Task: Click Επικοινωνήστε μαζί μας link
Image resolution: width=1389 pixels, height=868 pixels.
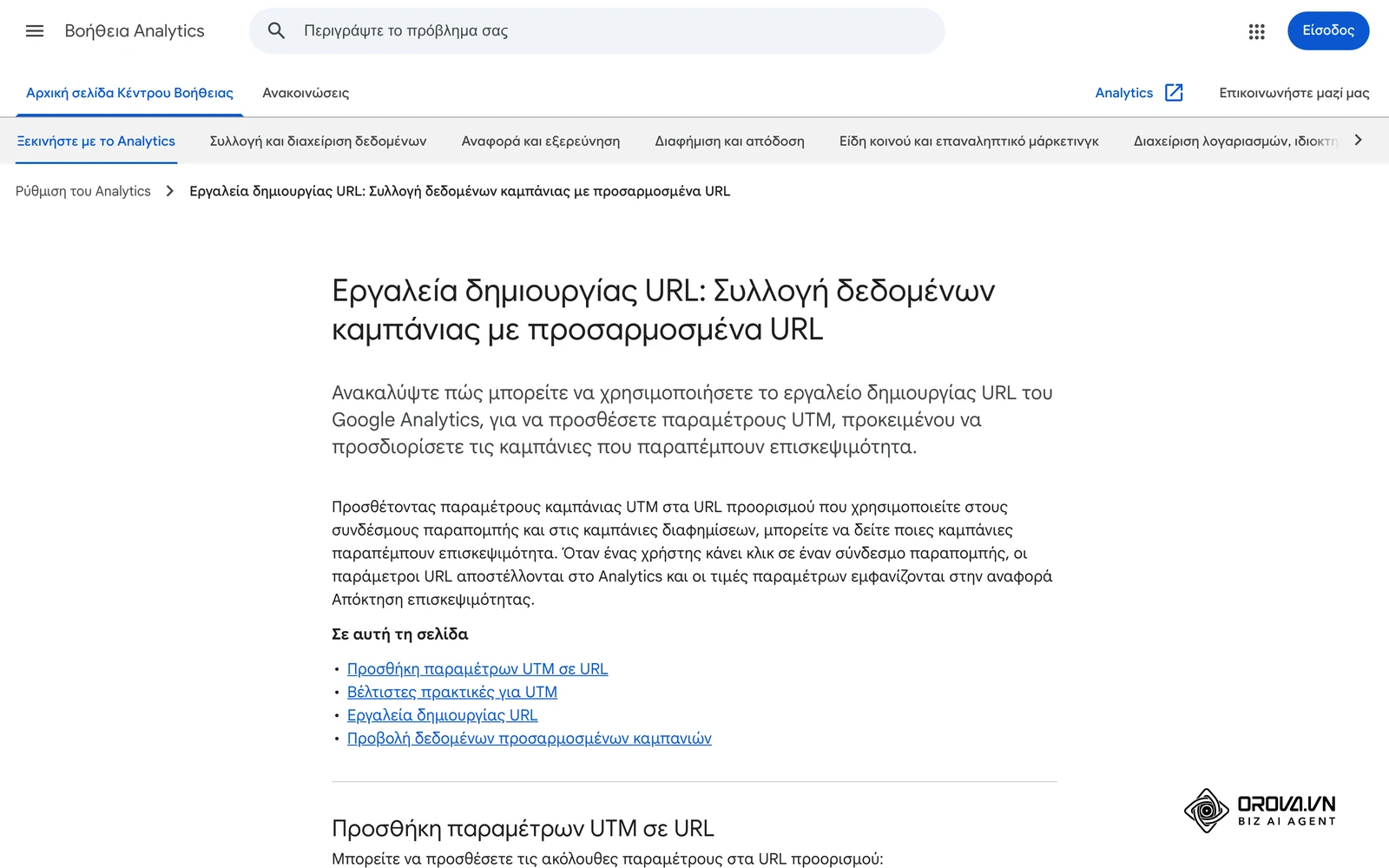Action: click(x=1294, y=93)
